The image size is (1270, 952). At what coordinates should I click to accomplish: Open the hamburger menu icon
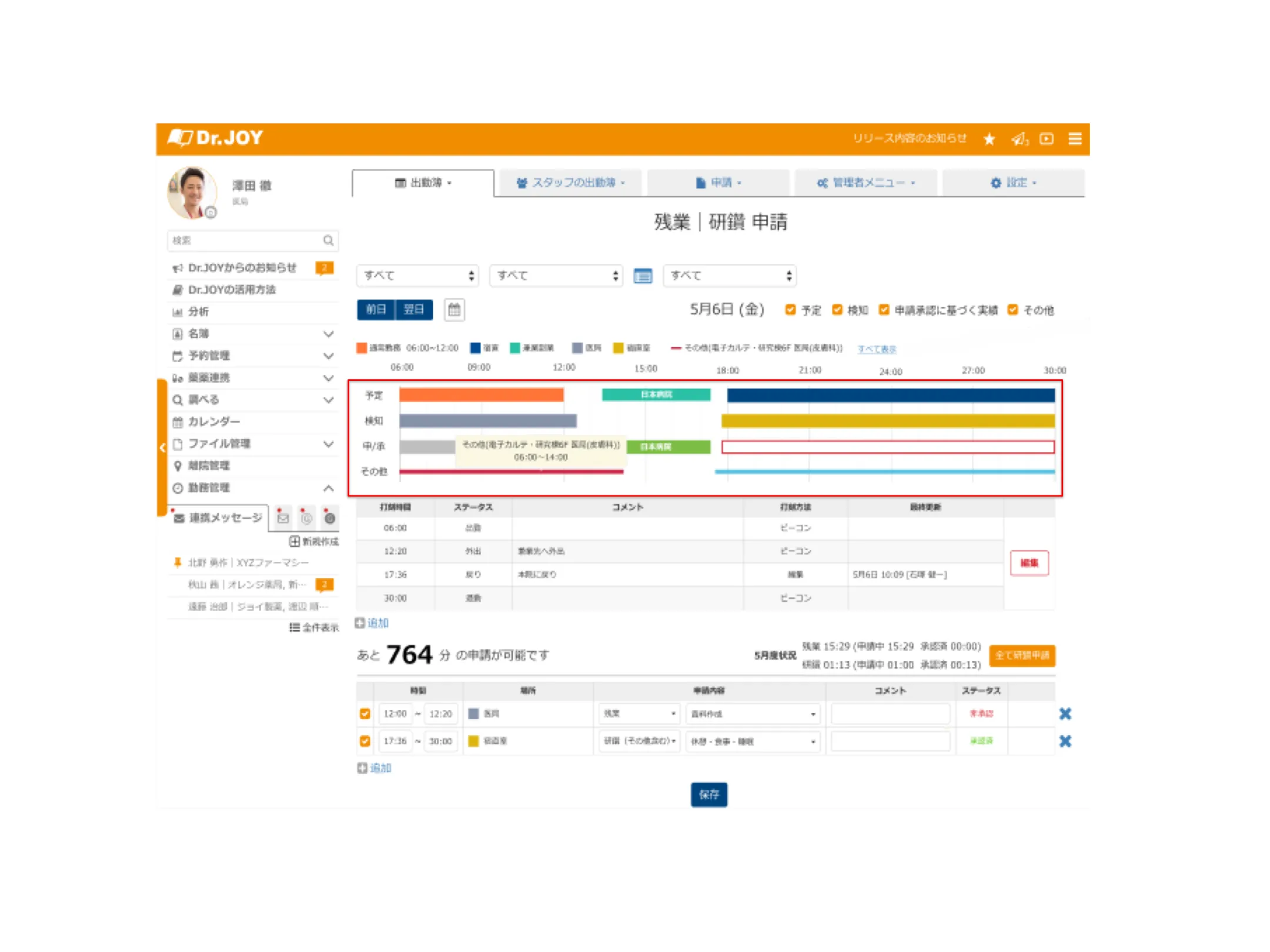(1075, 139)
